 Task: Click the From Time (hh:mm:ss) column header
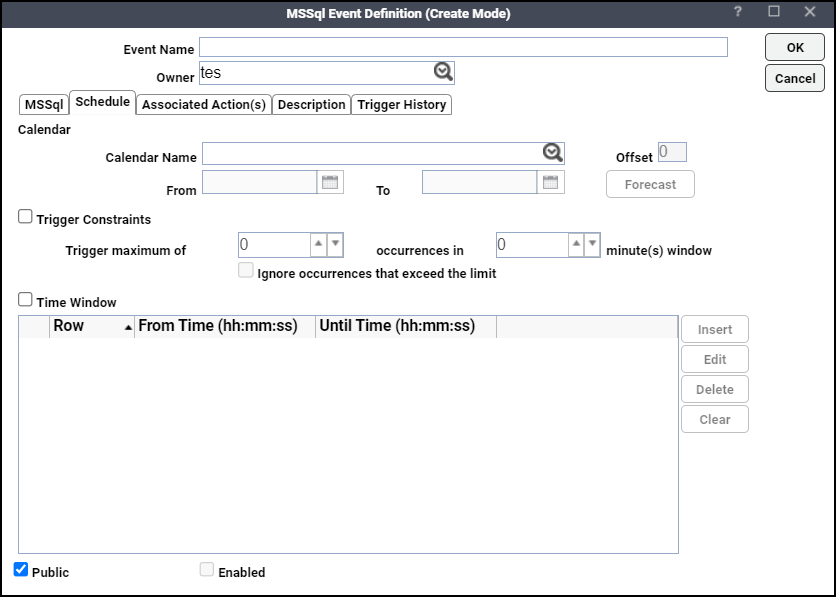click(225, 327)
